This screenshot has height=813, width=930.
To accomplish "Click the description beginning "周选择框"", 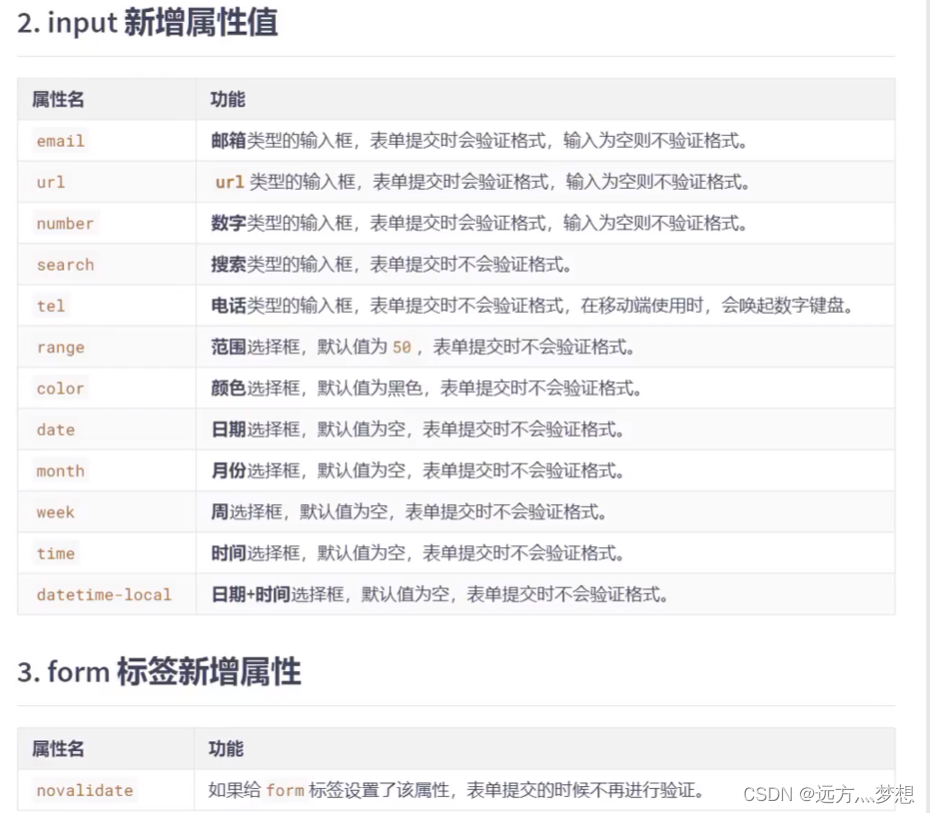I will tap(409, 512).
